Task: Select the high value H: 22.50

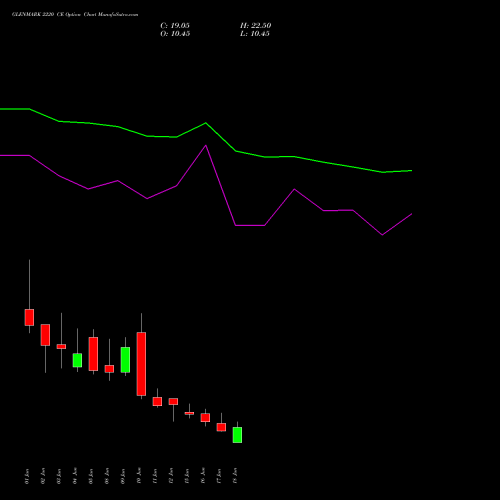Action: click(x=256, y=26)
